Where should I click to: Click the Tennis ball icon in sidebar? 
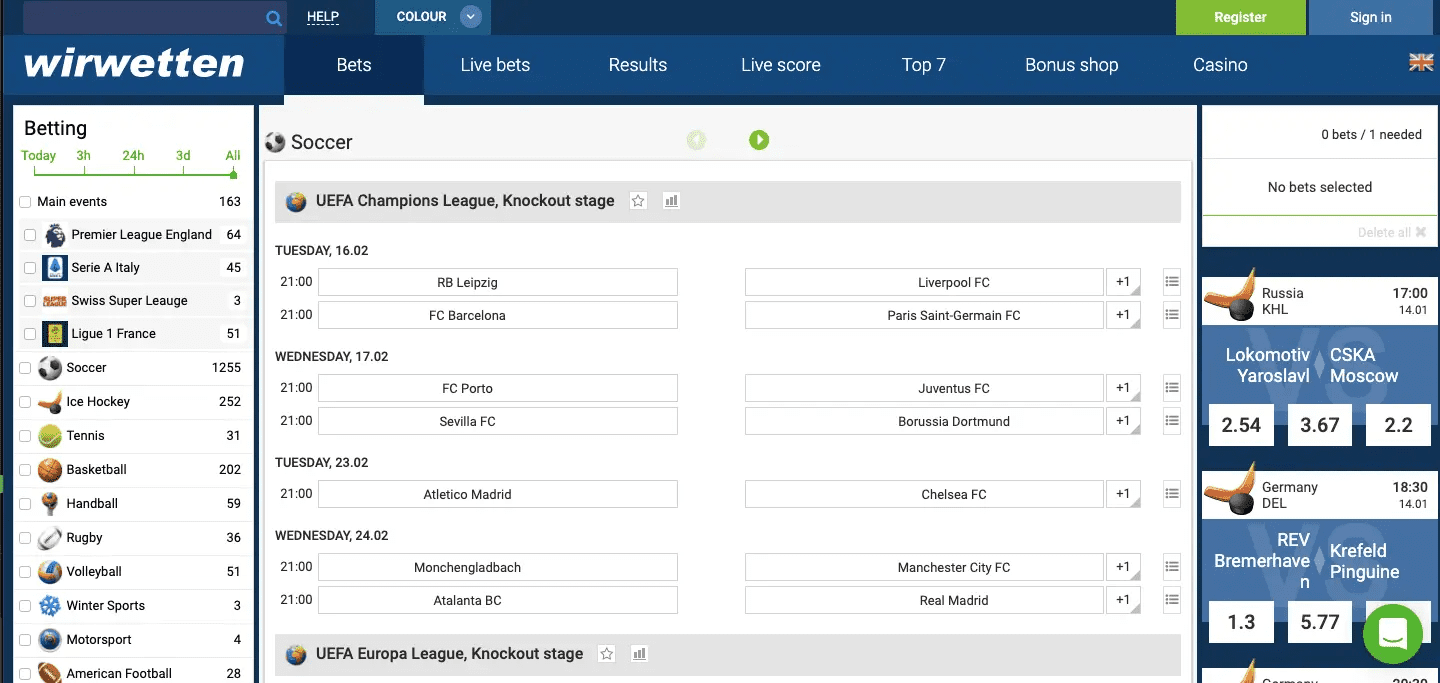coord(50,436)
